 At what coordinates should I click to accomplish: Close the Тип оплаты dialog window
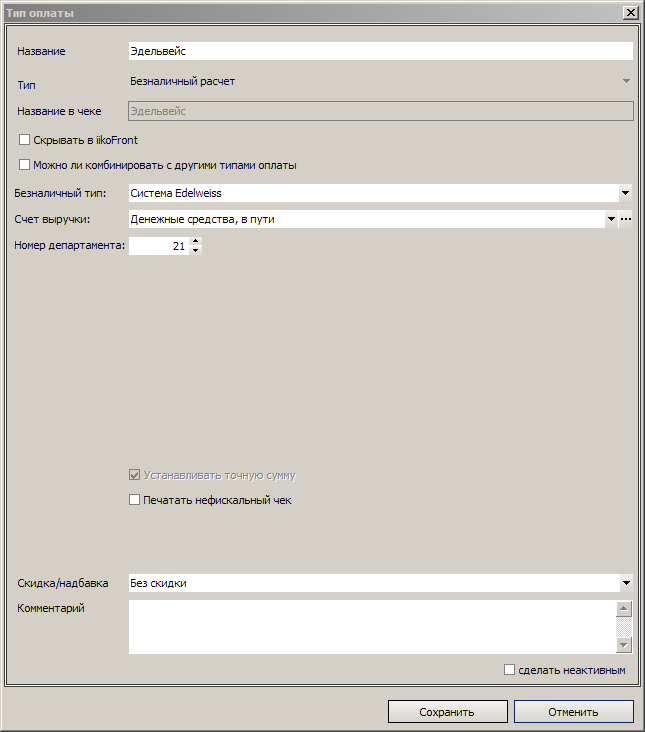pyautogui.click(x=631, y=13)
